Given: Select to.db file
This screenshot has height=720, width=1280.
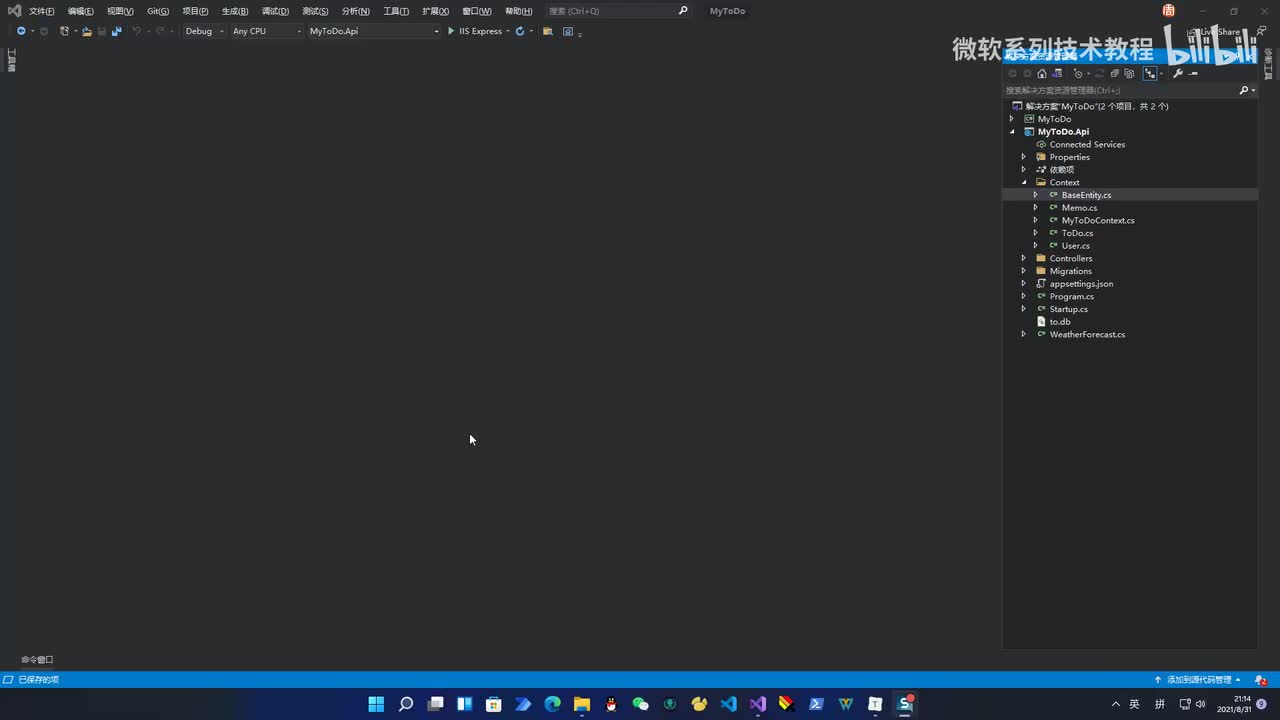Looking at the screenshot, I should [1060, 322].
